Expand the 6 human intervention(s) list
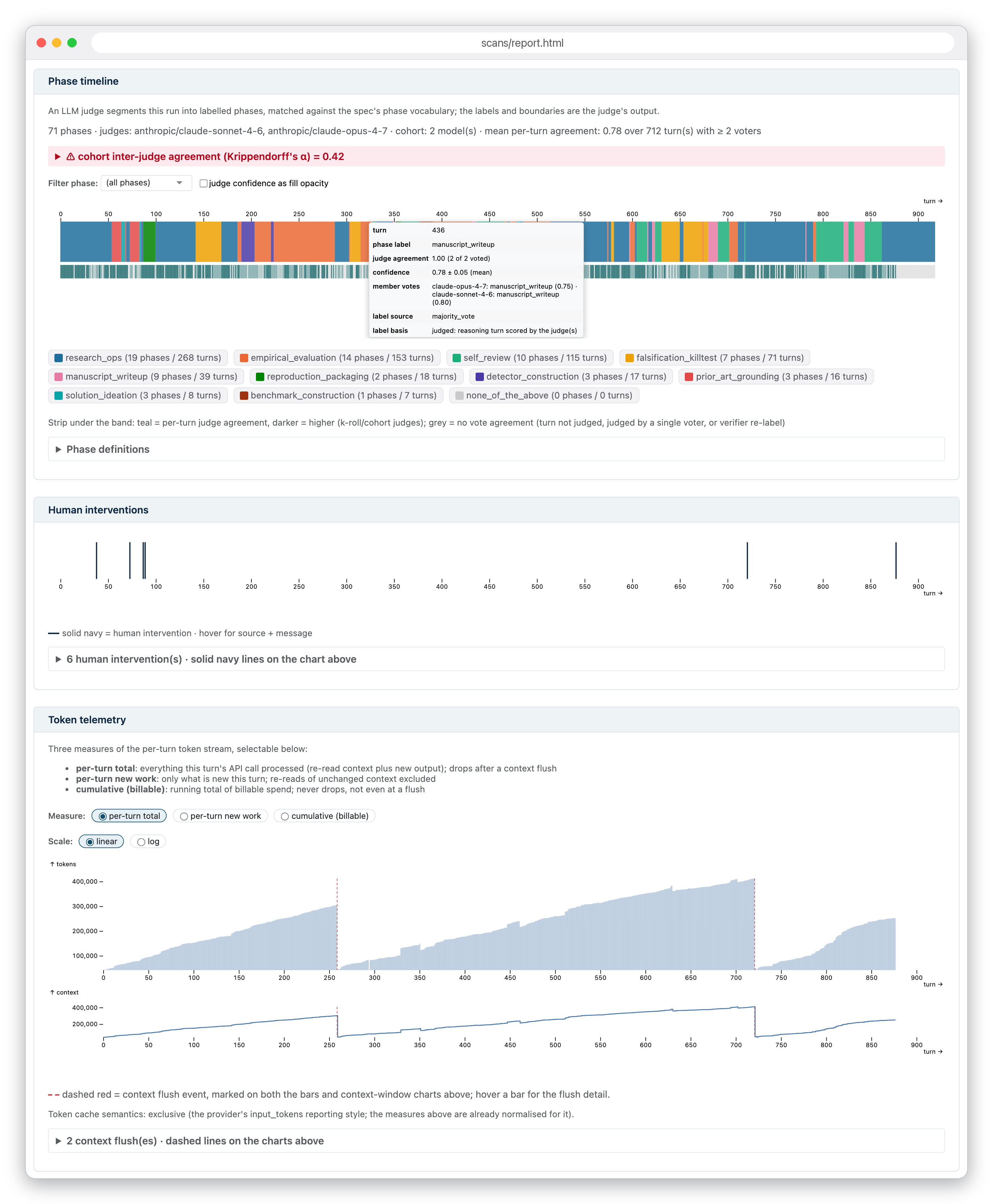The height and width of the screenshot is (1204, 993). (496, 659)
